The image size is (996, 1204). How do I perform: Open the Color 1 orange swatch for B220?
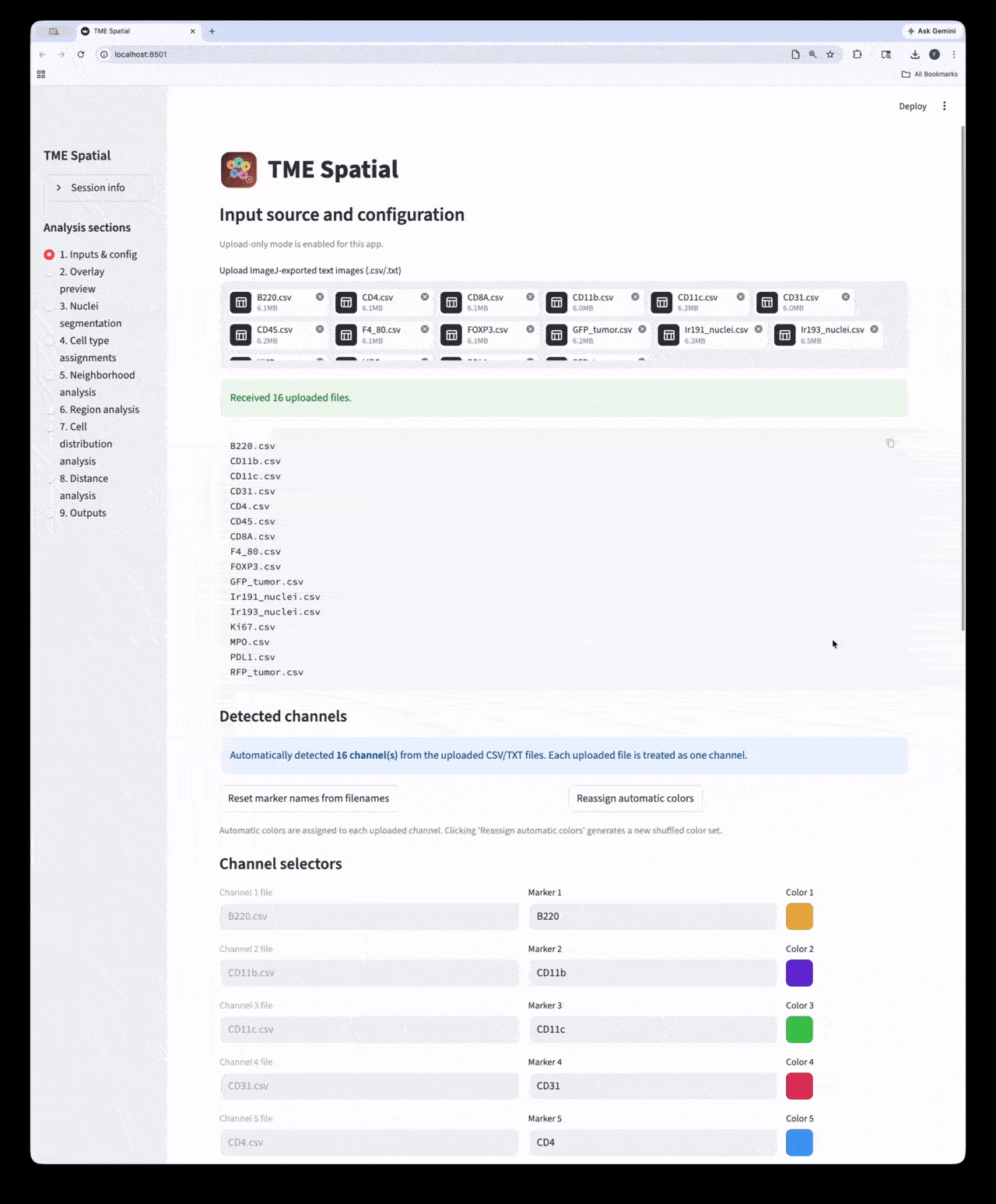799,916
